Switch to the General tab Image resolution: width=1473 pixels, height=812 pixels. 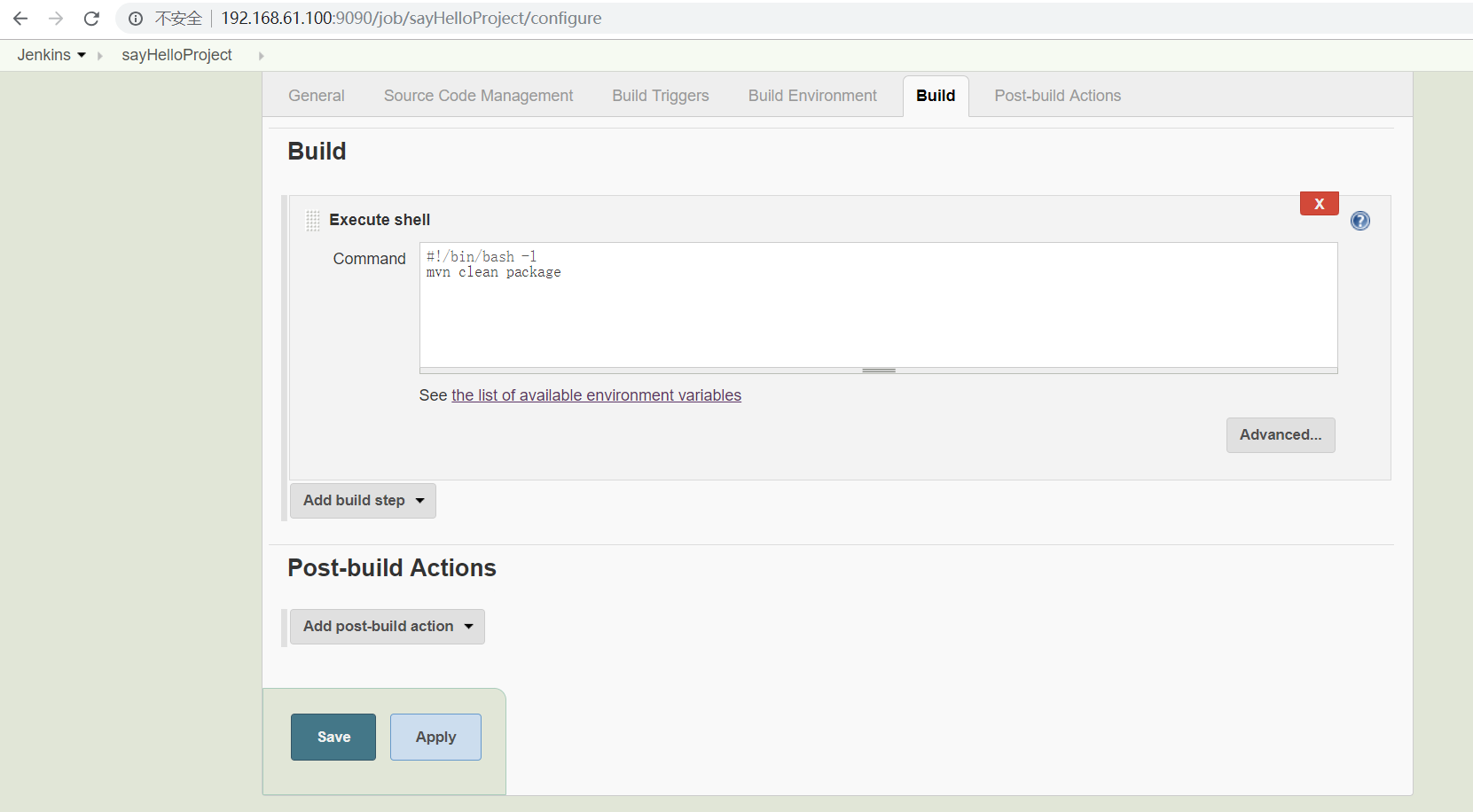(316, 96)
